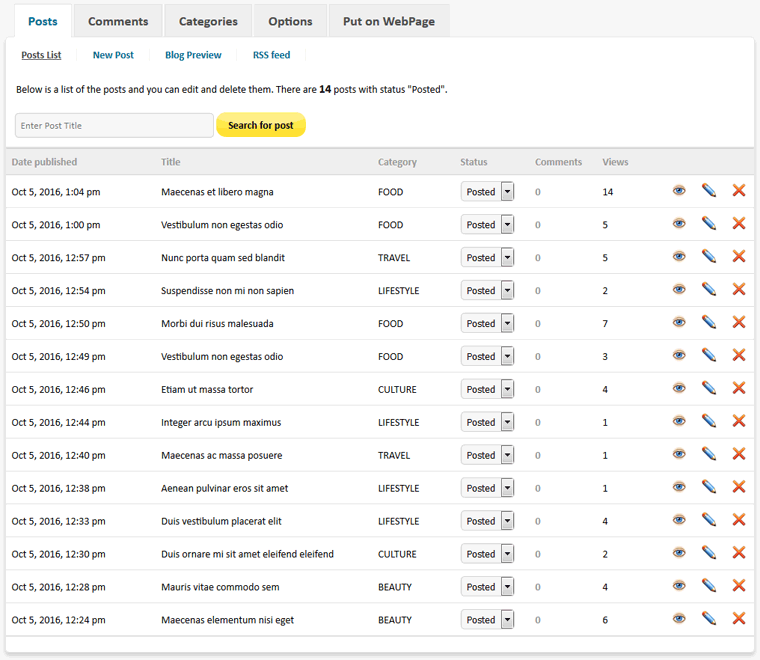Delete 'Duis vestibulum placerat elit' post
This screenshot has width=760, height=660.
pos(739,520)
